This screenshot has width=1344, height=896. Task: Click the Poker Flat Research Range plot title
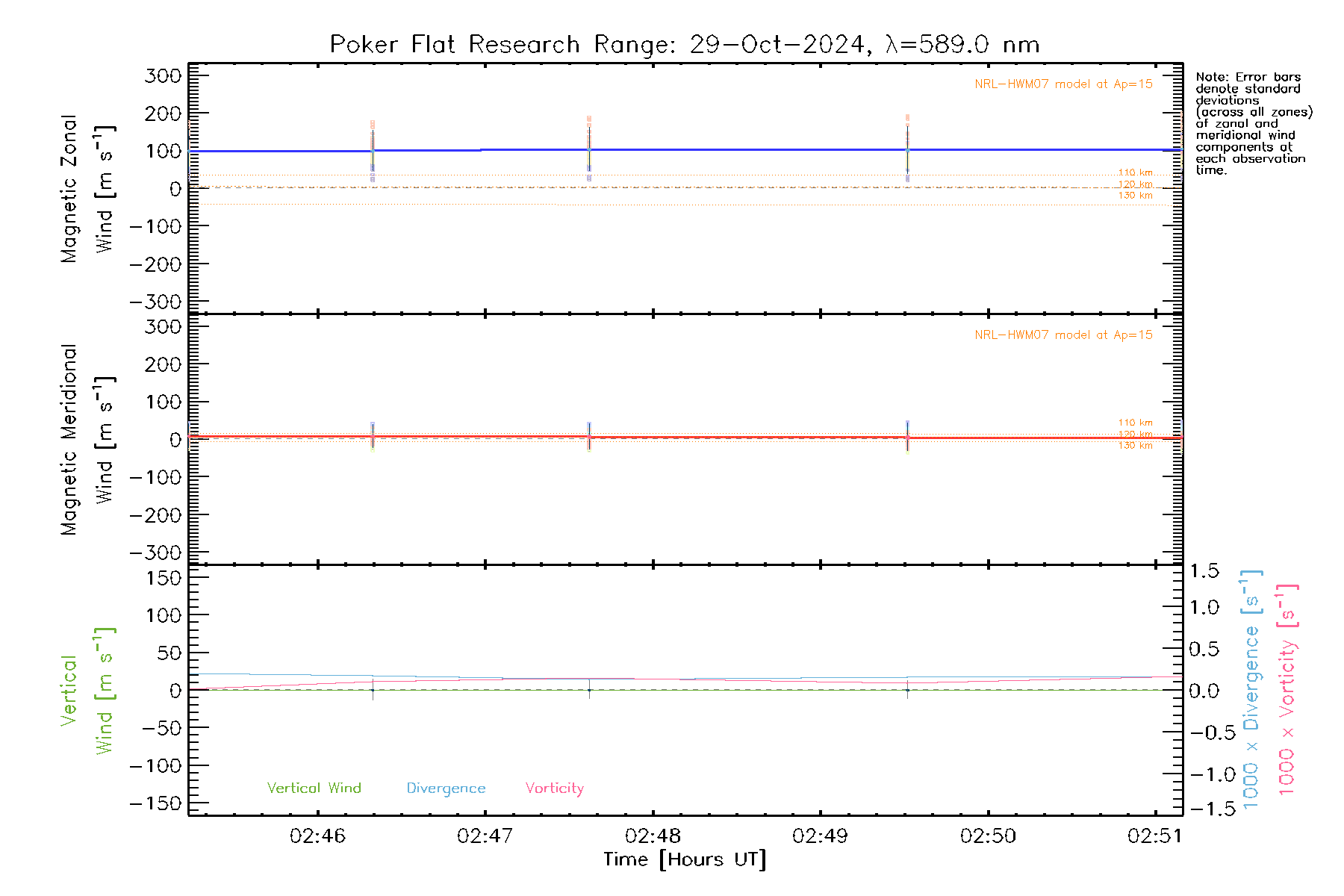coord(684,45)
